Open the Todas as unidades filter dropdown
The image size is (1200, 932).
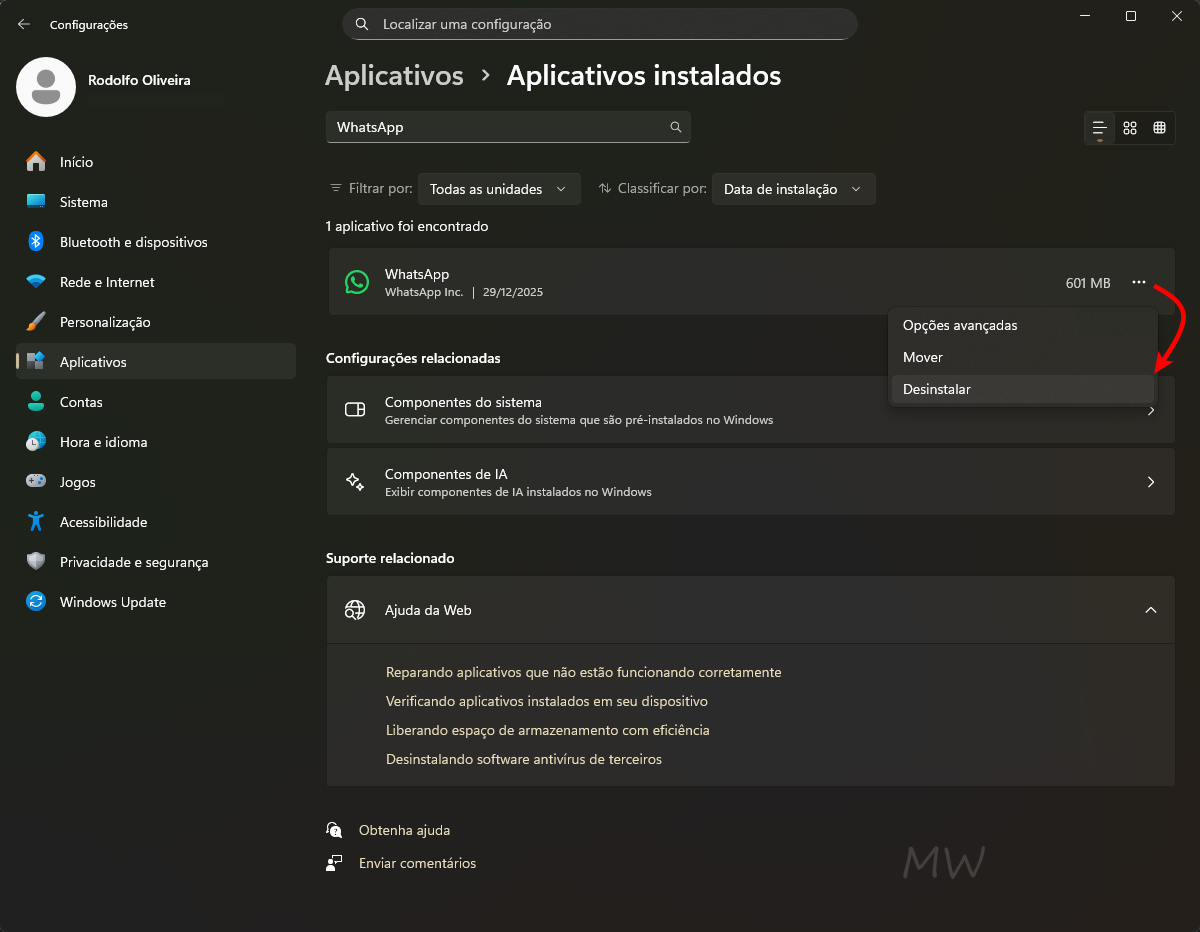point(499,189)
